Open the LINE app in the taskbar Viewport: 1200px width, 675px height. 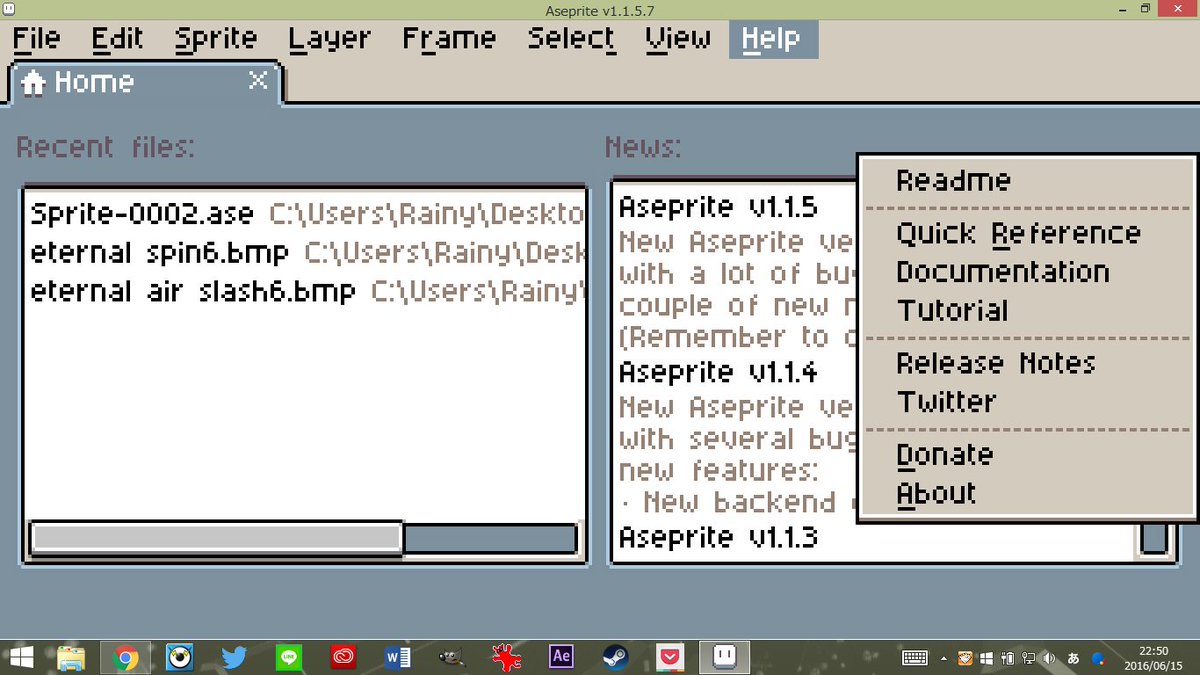pyautogui.click(x=289, y=657)
